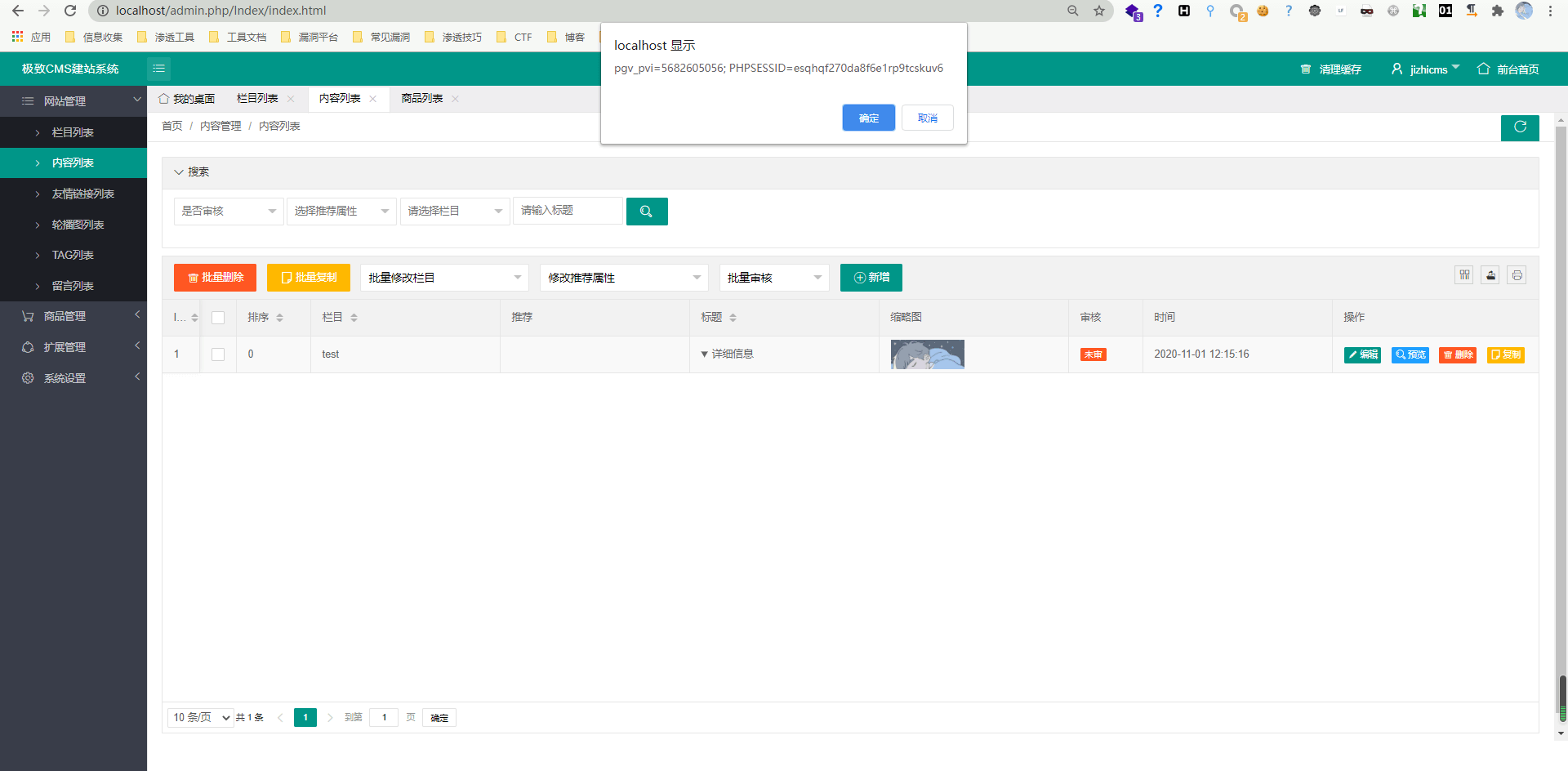Close the 商品列表 tab
The height and width of the screenshot is (771, 1568).
(x=456, y=99)
